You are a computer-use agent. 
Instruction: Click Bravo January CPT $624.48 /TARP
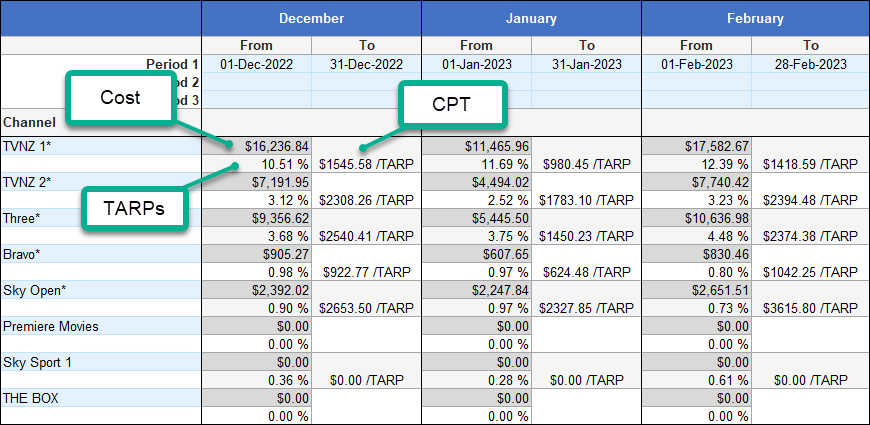[x=586, y=272]
